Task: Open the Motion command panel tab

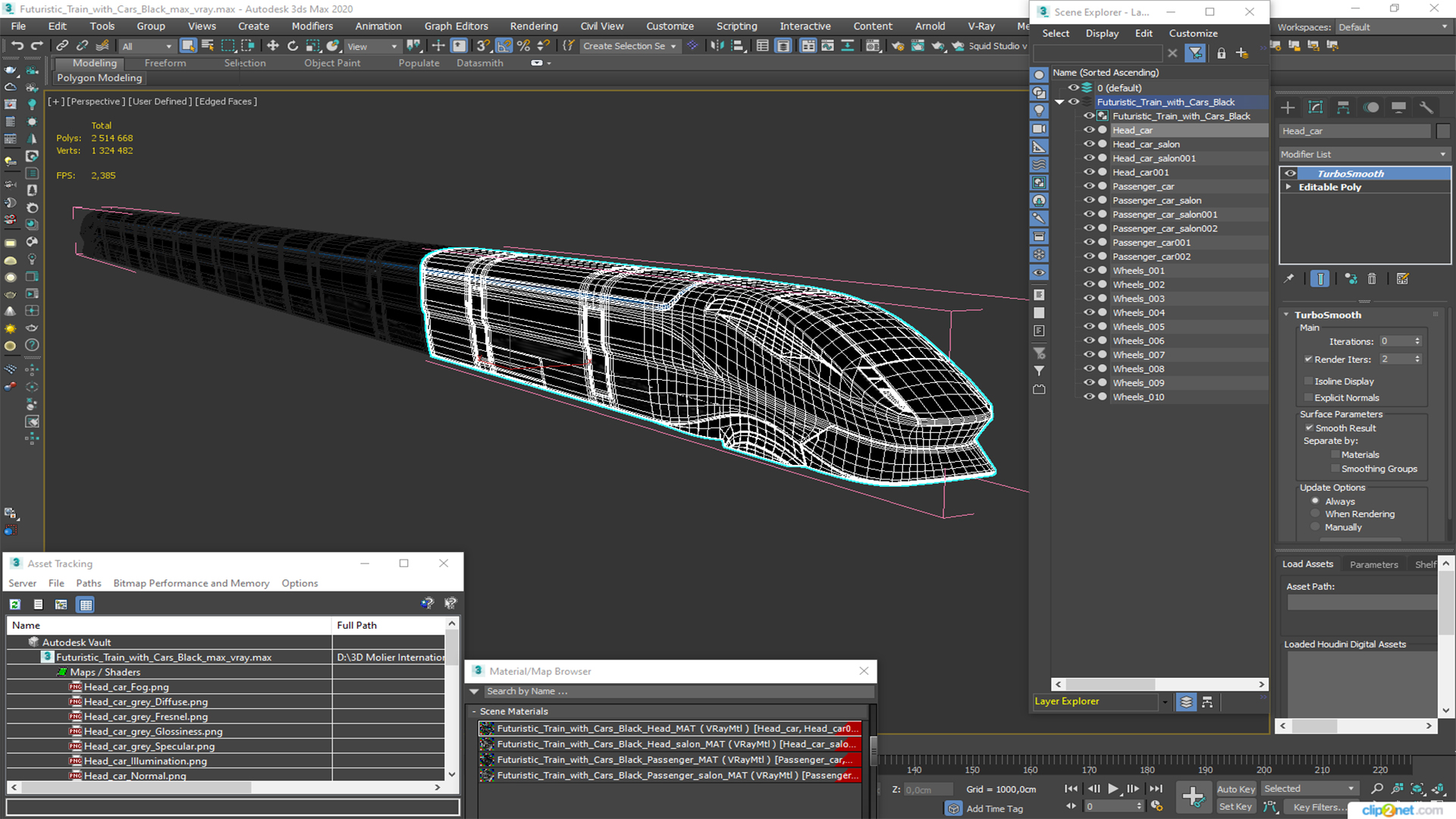Action: point(1371,108)
